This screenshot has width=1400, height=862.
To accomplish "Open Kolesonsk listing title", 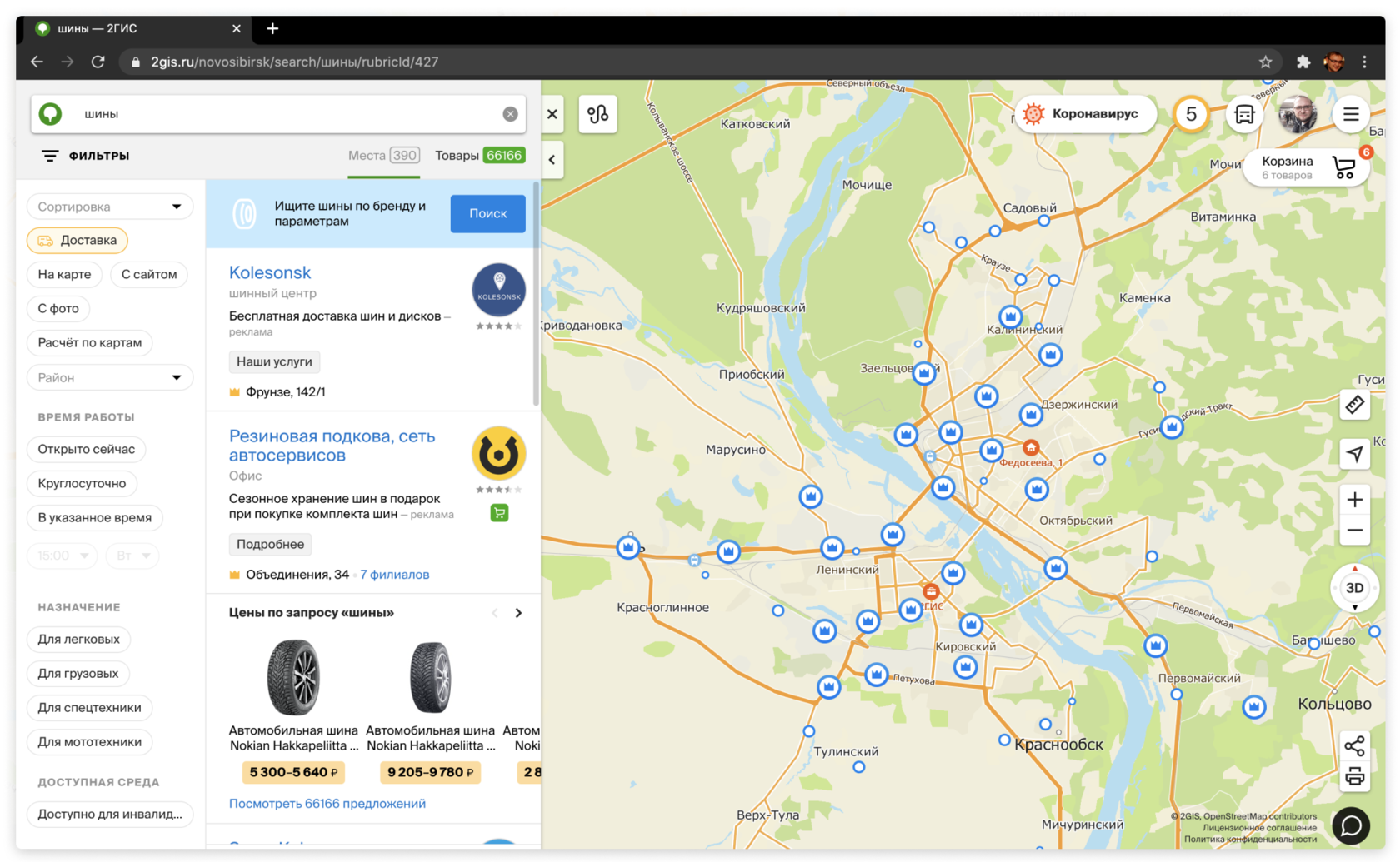I will coord(270,272).
